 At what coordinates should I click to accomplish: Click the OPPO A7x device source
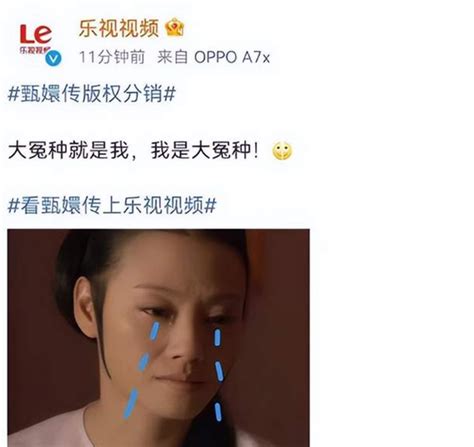click(x=232, y=57)
